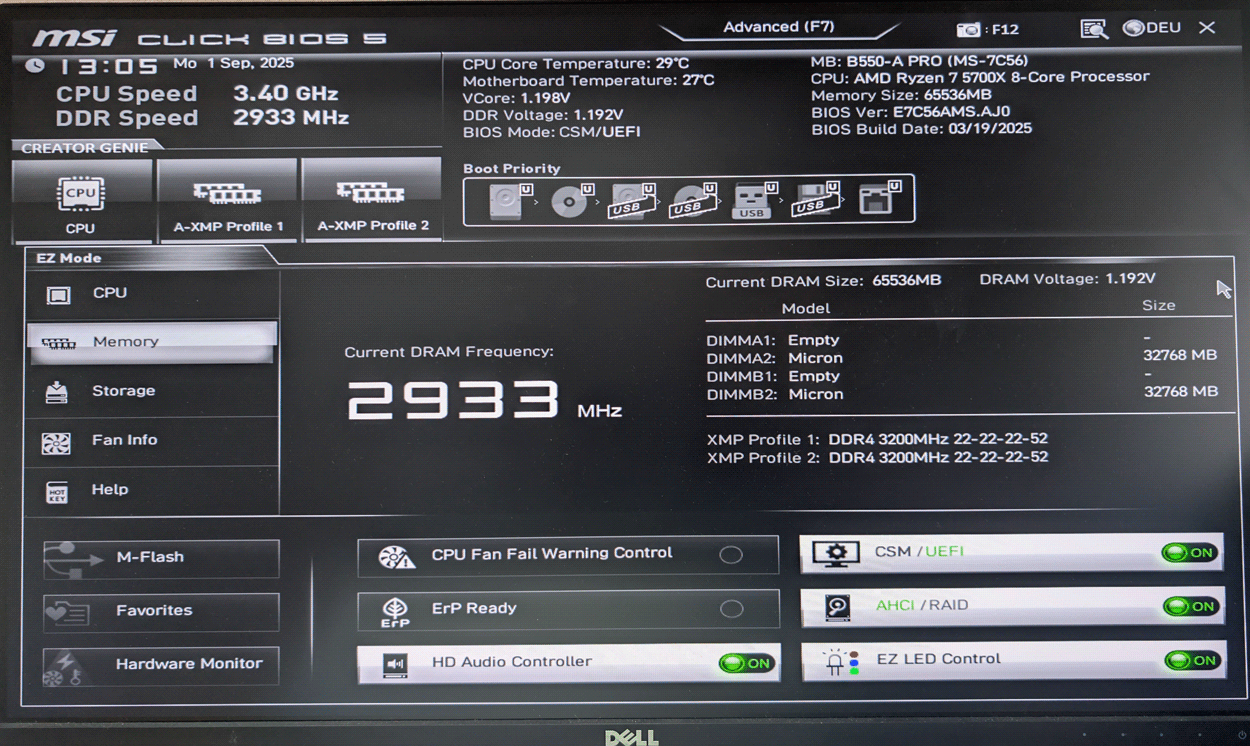The width and height of the screenshot is (1250, 746).
Task: Click the ErP leaf icon
Action: 395,612
